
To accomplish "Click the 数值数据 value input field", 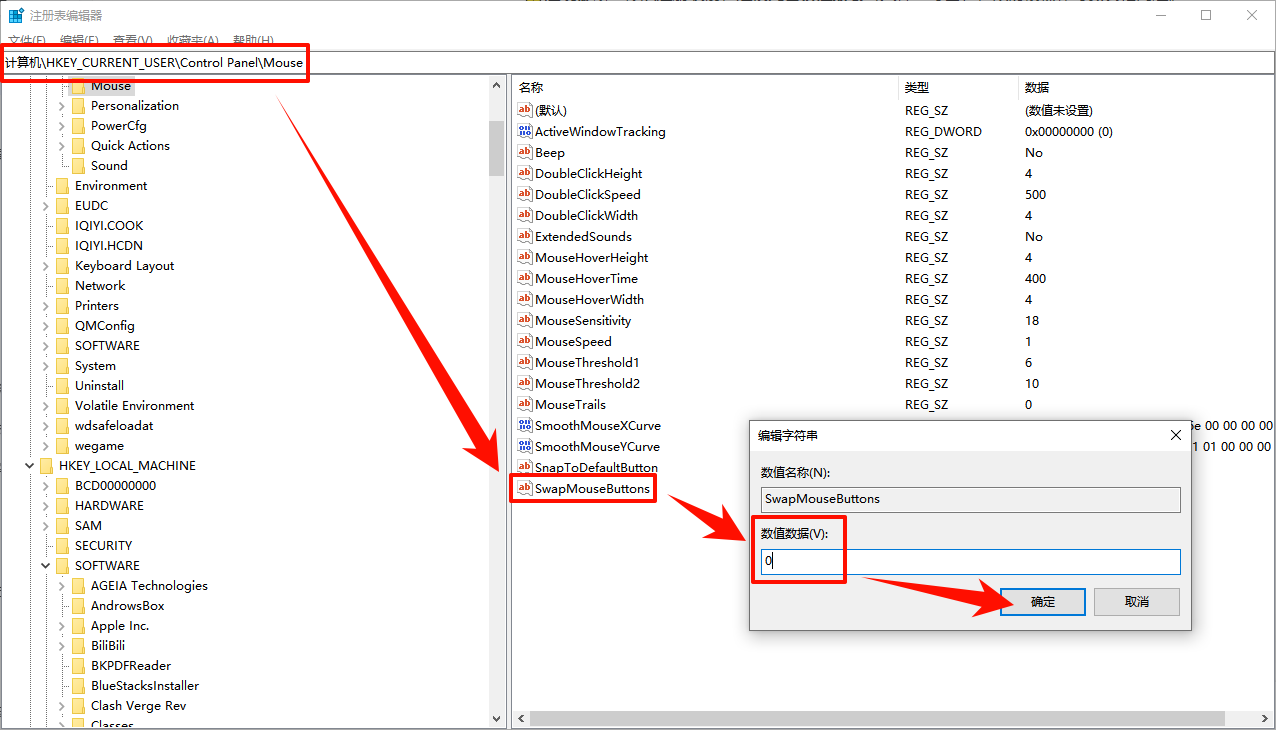I will click(x=970, y=562).
